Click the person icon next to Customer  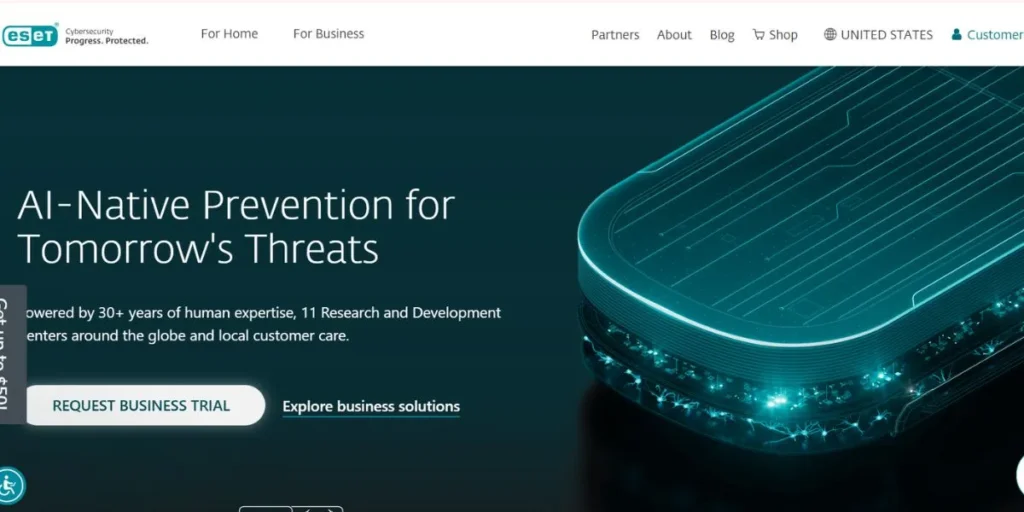(957, 34)
